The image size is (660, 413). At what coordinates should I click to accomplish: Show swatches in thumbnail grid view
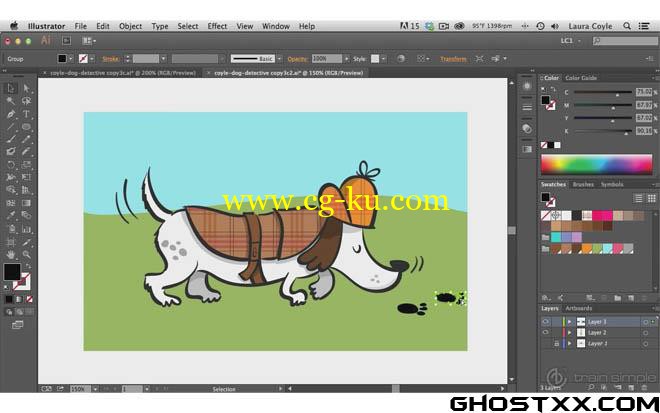click(x=651, y=198)
